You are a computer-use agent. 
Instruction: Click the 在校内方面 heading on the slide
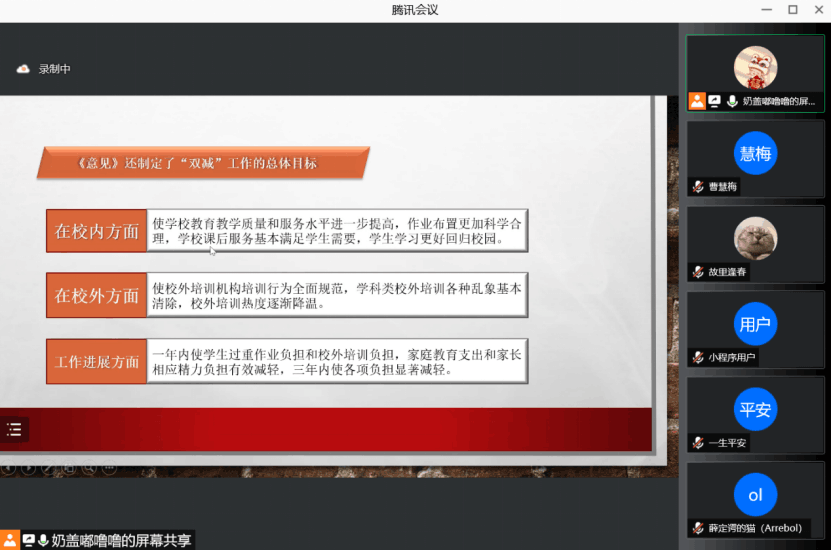[97, 231]
